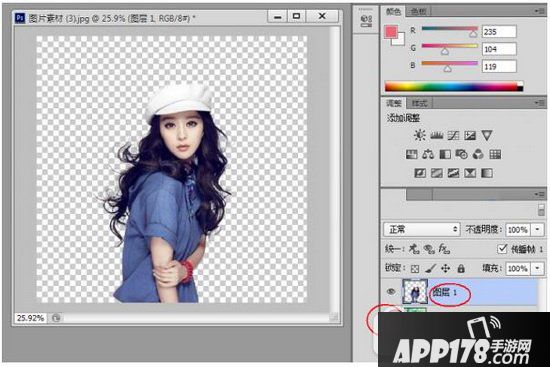Toggle lock position for the layer
Image resolution: width=550 pixels, height=367 pixels.
pyautogui.click(x=445, y=269)
